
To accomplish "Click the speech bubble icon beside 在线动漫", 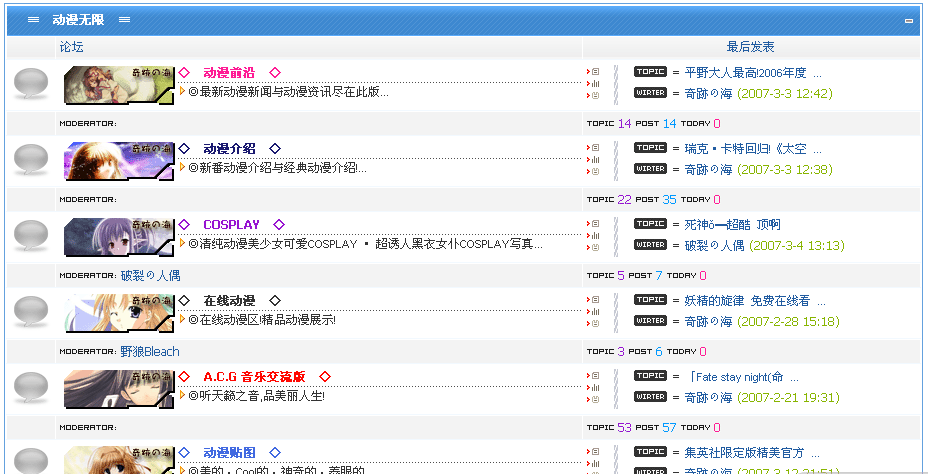I will [31, 312].
